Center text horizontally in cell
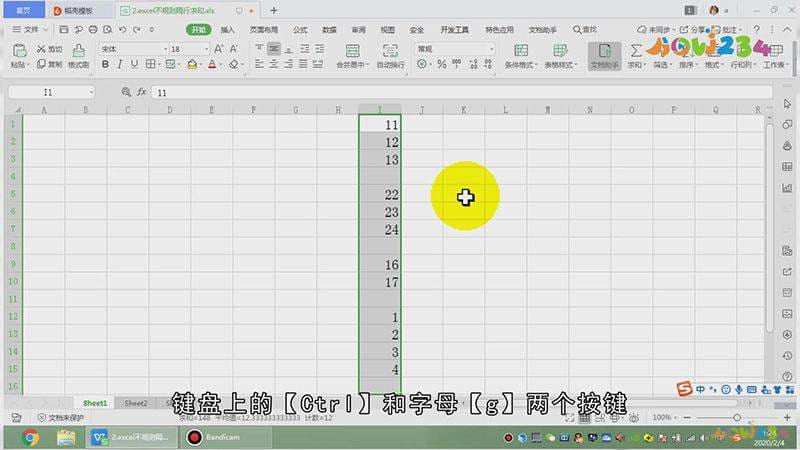Image resolution: width=800 pixels, height=450 pixels. click(274, 64)
